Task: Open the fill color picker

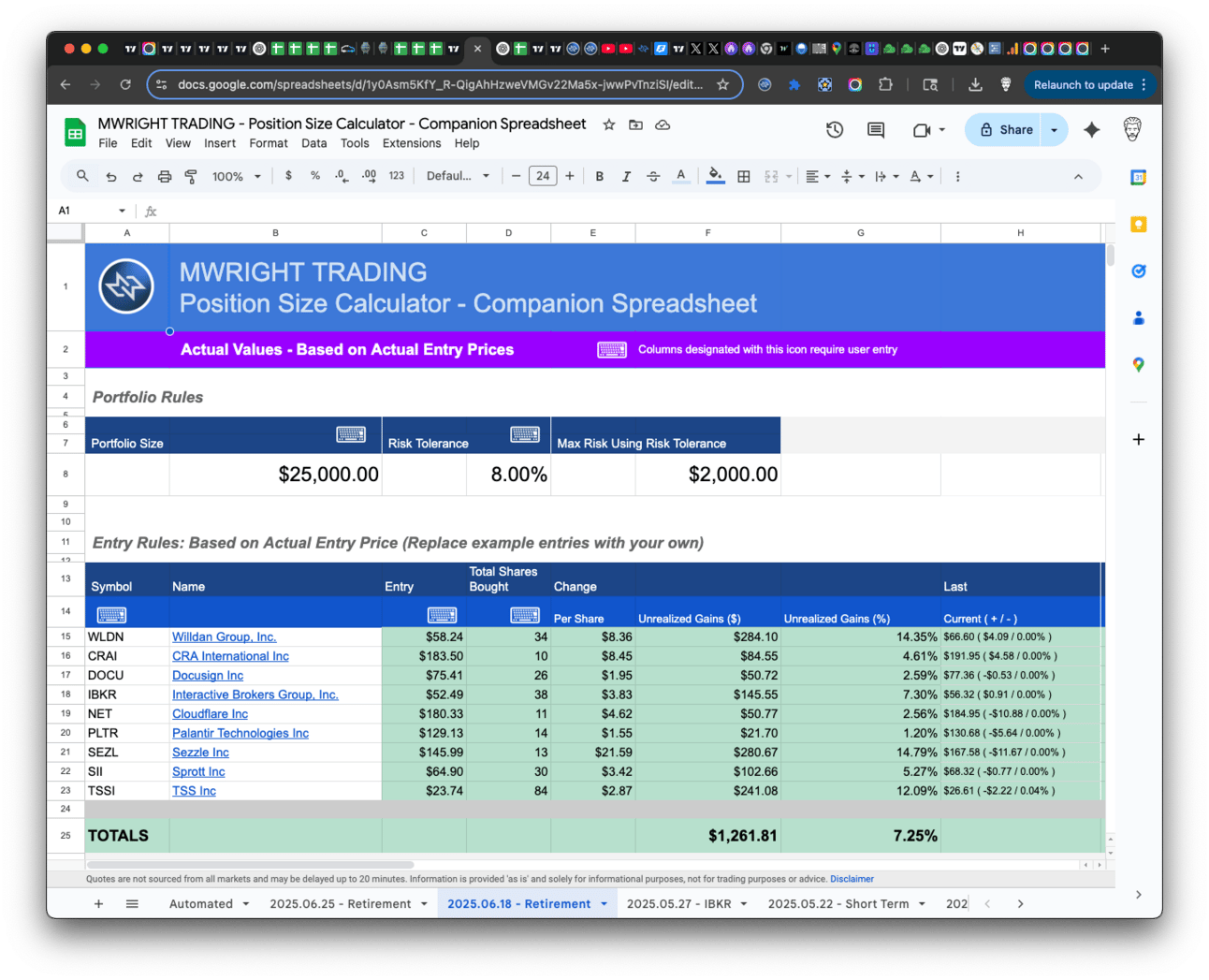Action: click(x=715, y=176)
